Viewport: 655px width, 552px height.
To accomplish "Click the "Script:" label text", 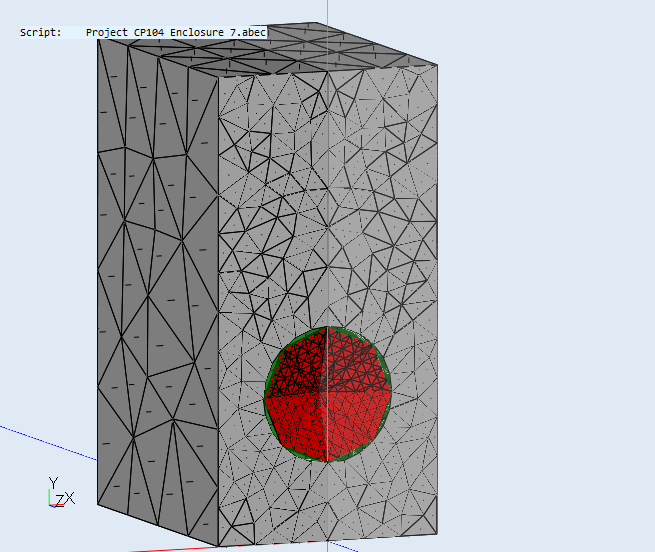I will 40,32.
